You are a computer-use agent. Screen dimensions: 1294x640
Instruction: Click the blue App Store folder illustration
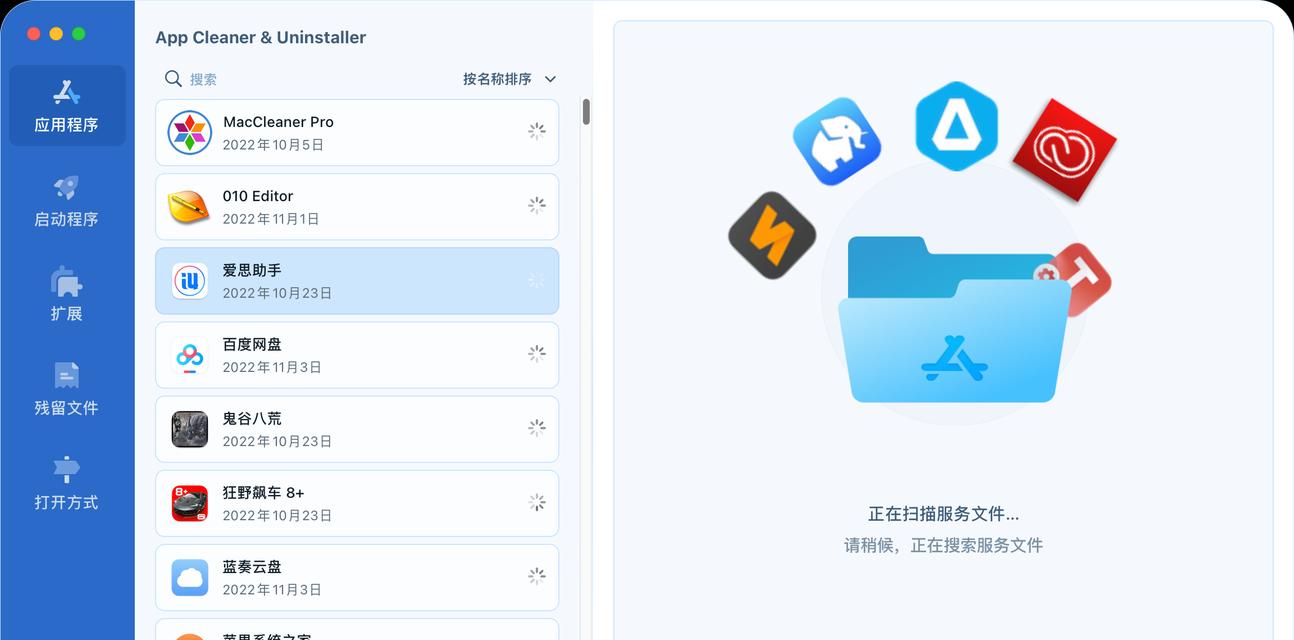pos(954,320)
